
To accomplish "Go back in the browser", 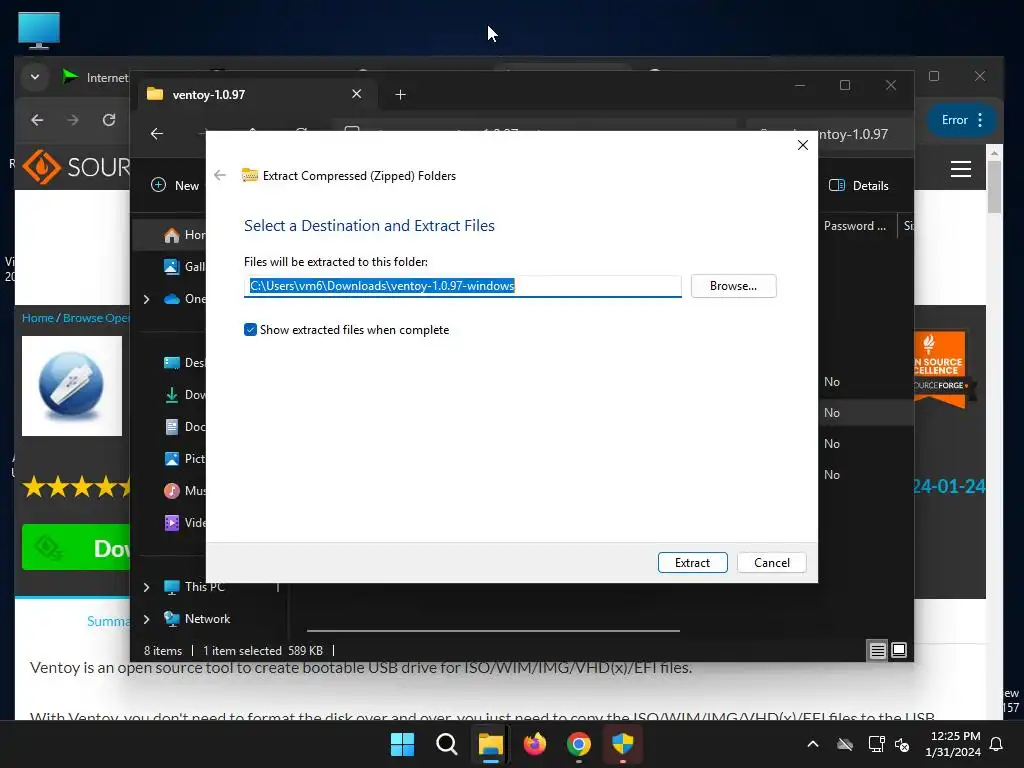I will (x=37, y=120).
